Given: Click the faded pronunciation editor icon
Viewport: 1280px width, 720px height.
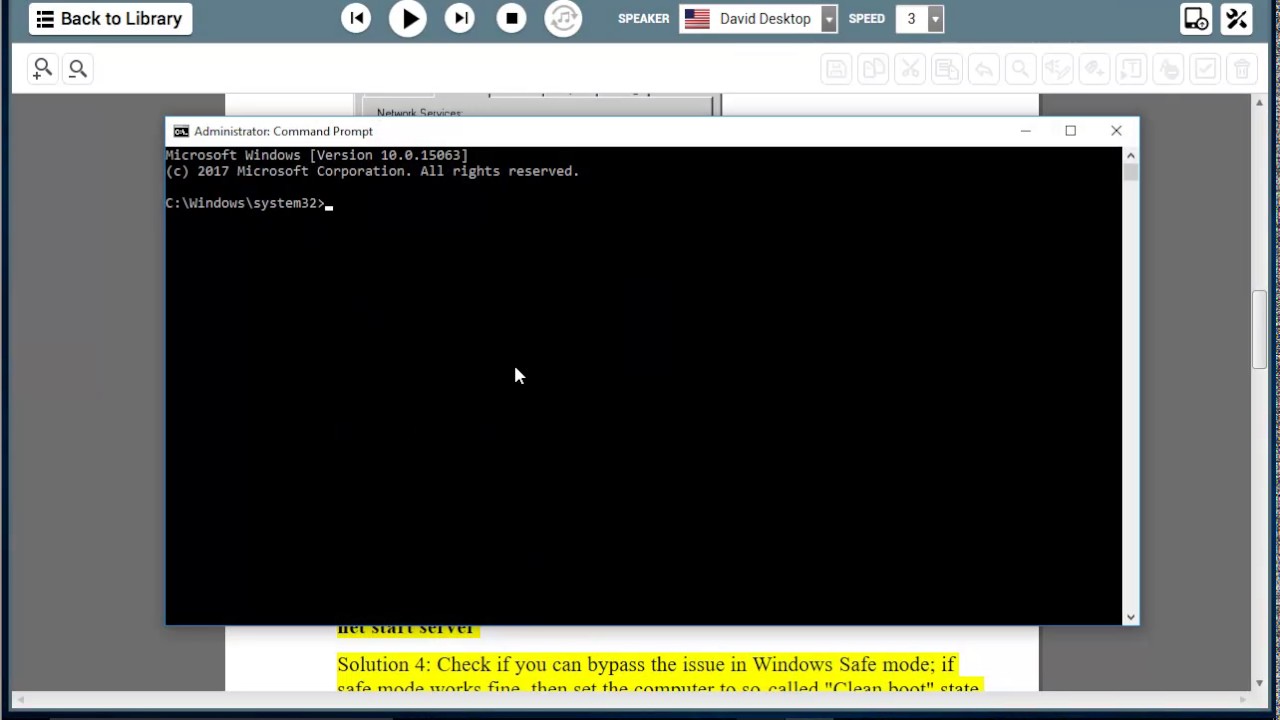Looking at the screenshot, I should pyautogui.click(x=1057, y=69).
